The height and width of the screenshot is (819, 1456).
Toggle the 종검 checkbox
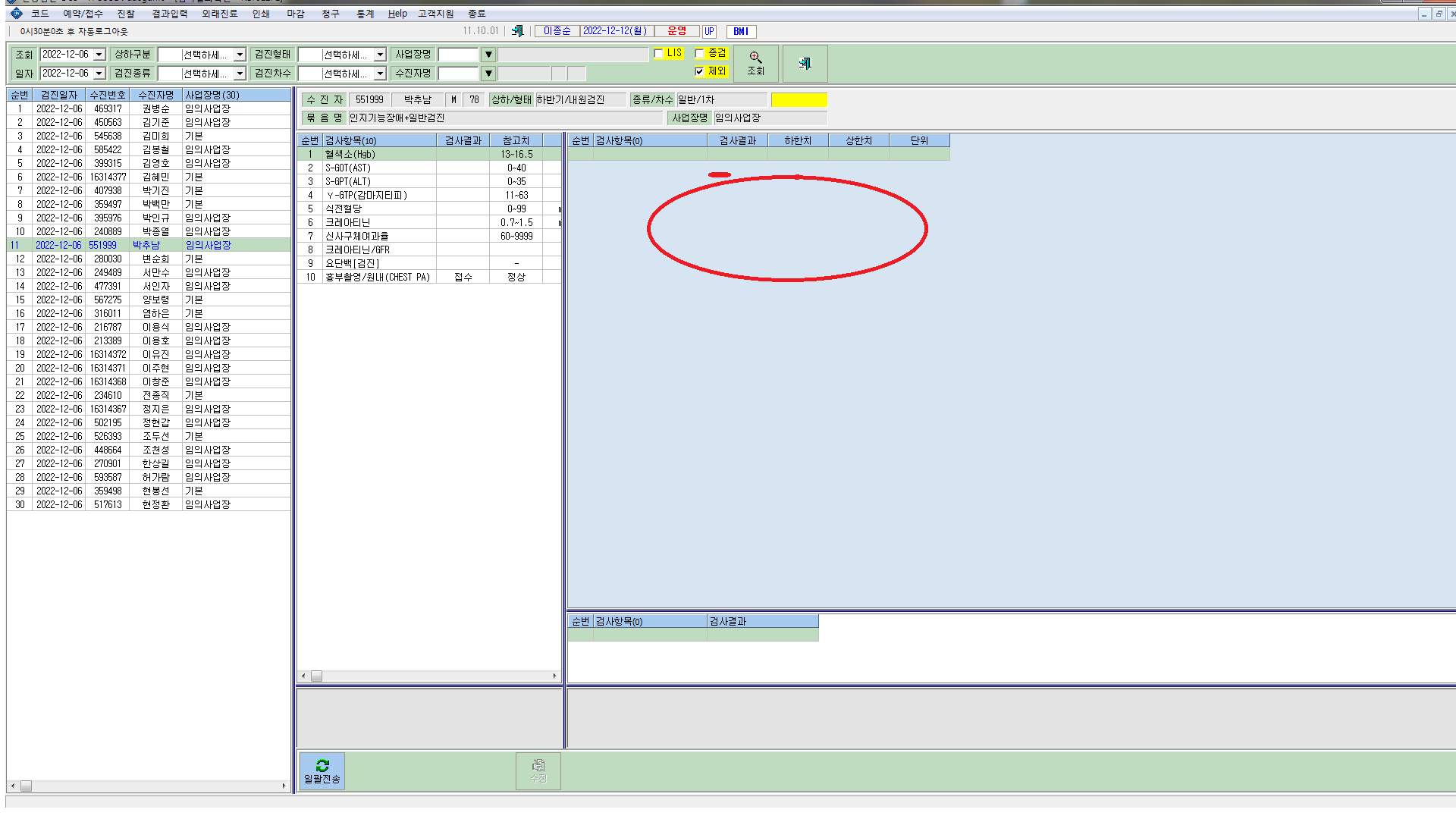[x=700, y=53]
